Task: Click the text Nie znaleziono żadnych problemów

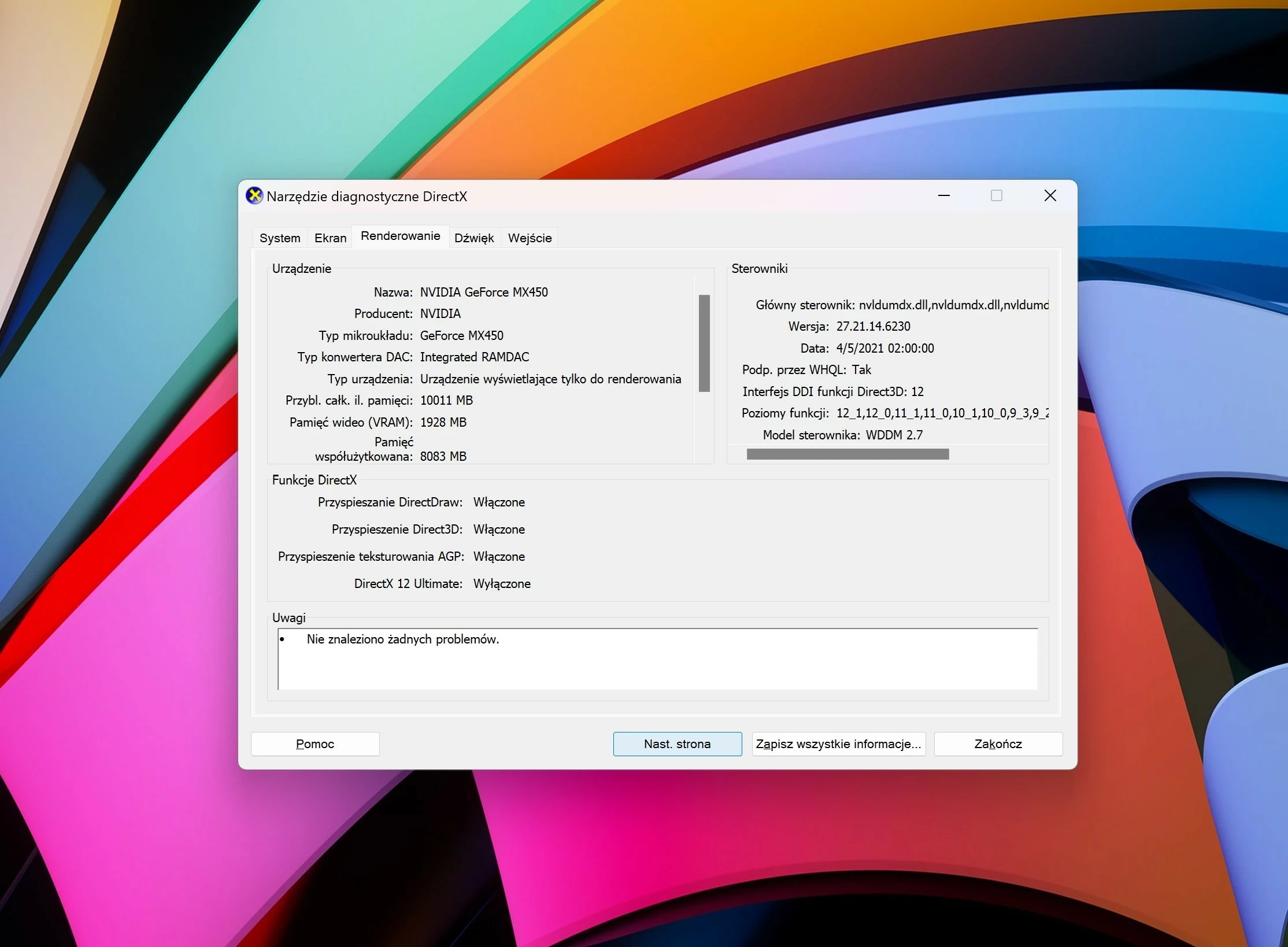Action: point(403,639)
